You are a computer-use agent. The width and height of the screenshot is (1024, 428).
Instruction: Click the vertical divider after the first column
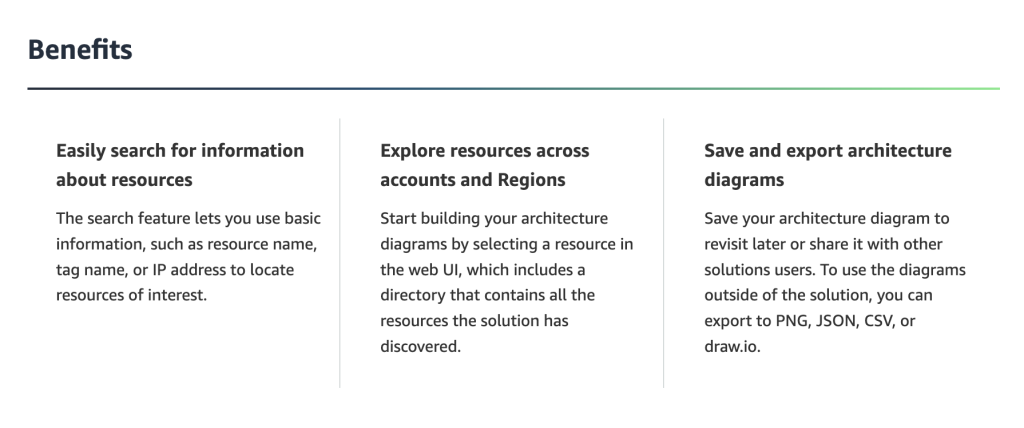click(340, 252)
